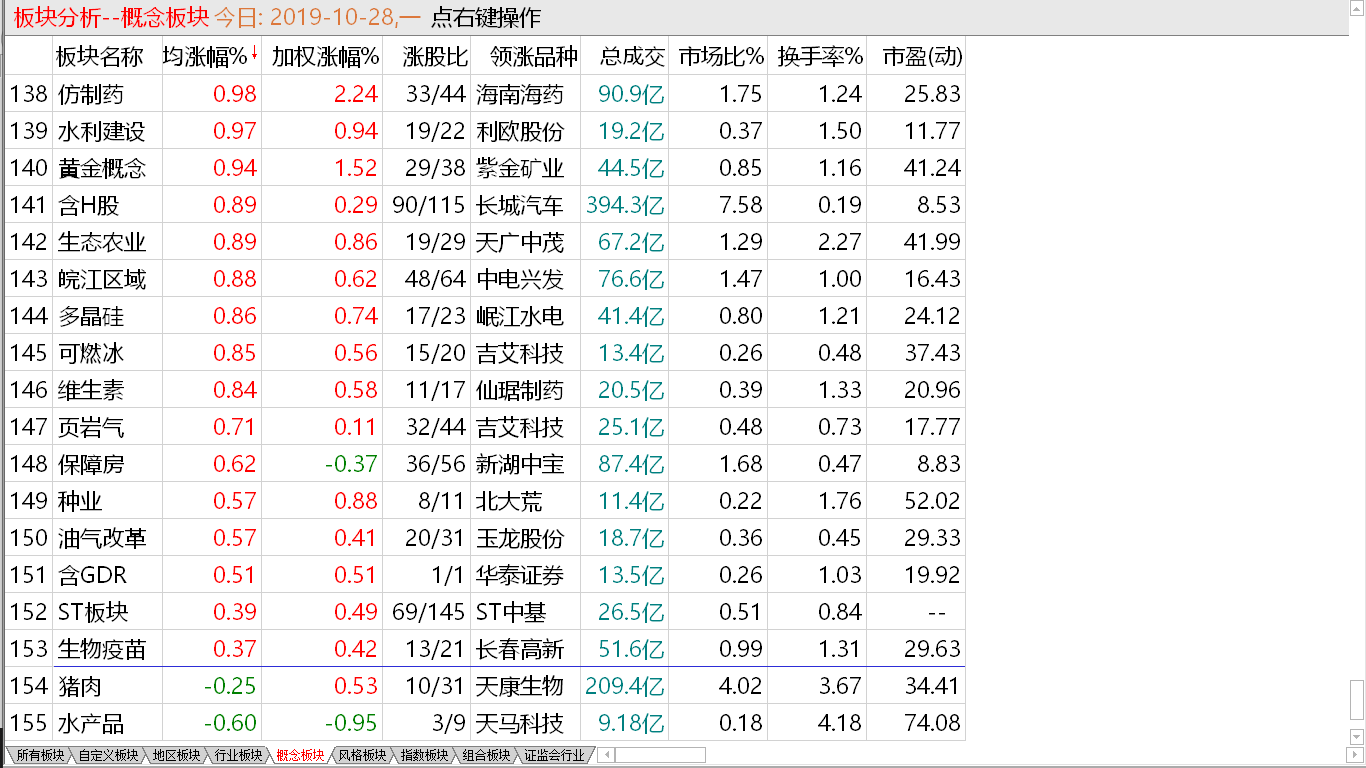This screenshot has width=1366, height=768.
Task: Switch to the 所有板块 tab
Action: click(x=39, y=756)
